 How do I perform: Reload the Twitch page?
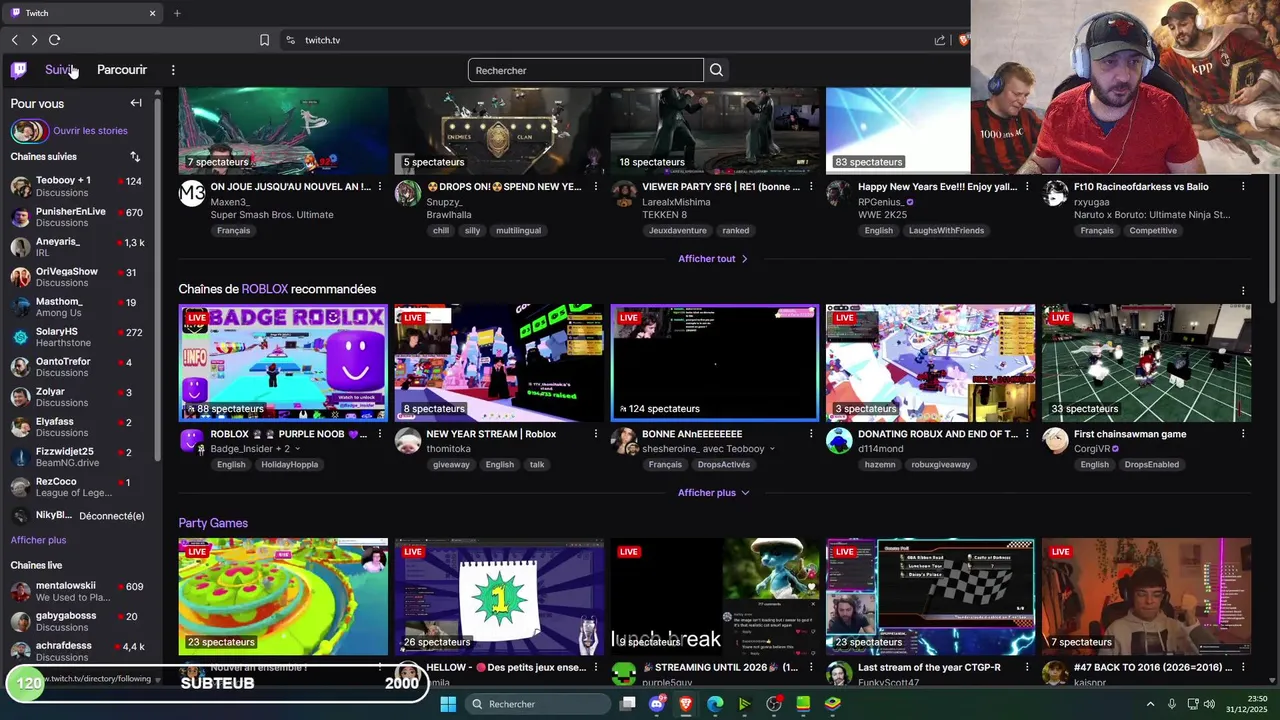55,40
